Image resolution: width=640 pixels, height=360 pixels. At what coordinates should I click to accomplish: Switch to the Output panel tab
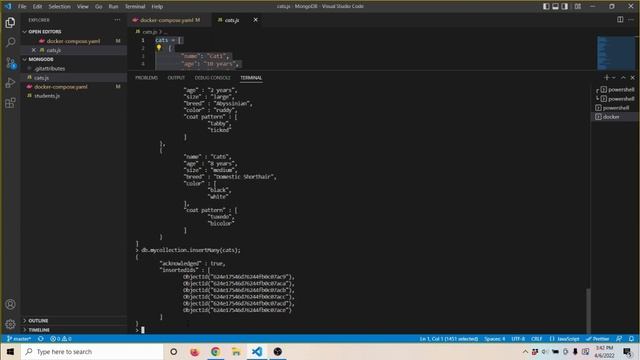pyautogui.click(x=176, y=78)
